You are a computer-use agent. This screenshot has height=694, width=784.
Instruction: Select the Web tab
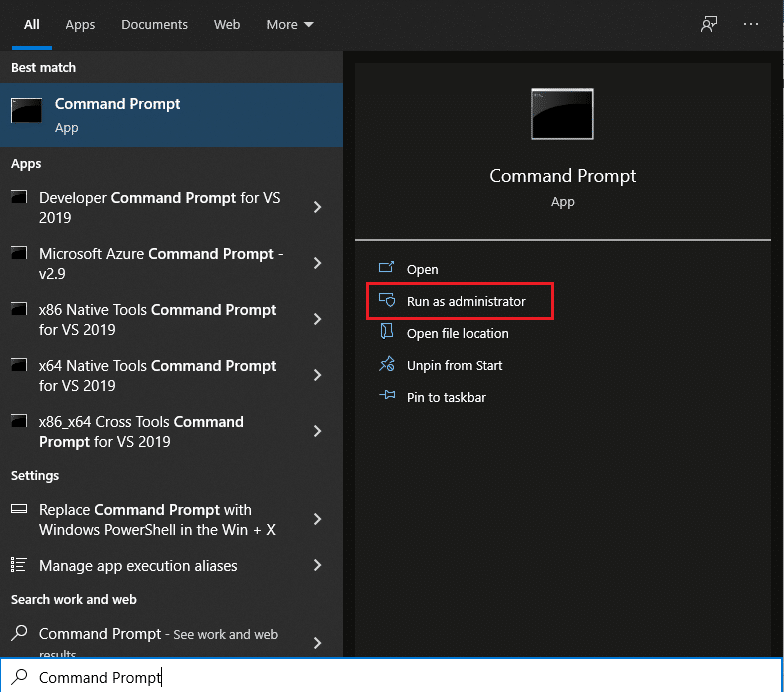click(x=227, y=24)
